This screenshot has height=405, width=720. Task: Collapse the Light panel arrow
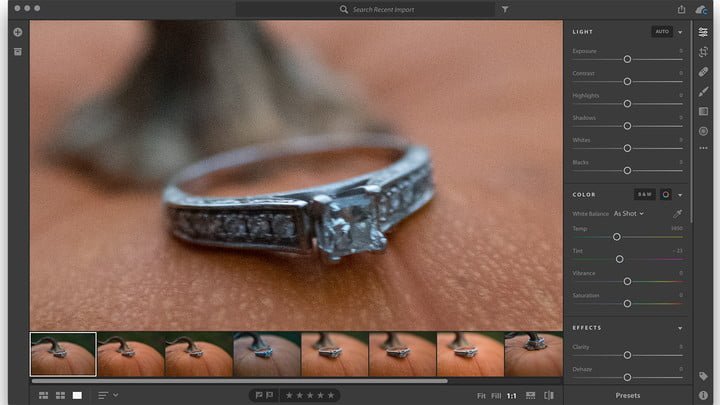680,32
